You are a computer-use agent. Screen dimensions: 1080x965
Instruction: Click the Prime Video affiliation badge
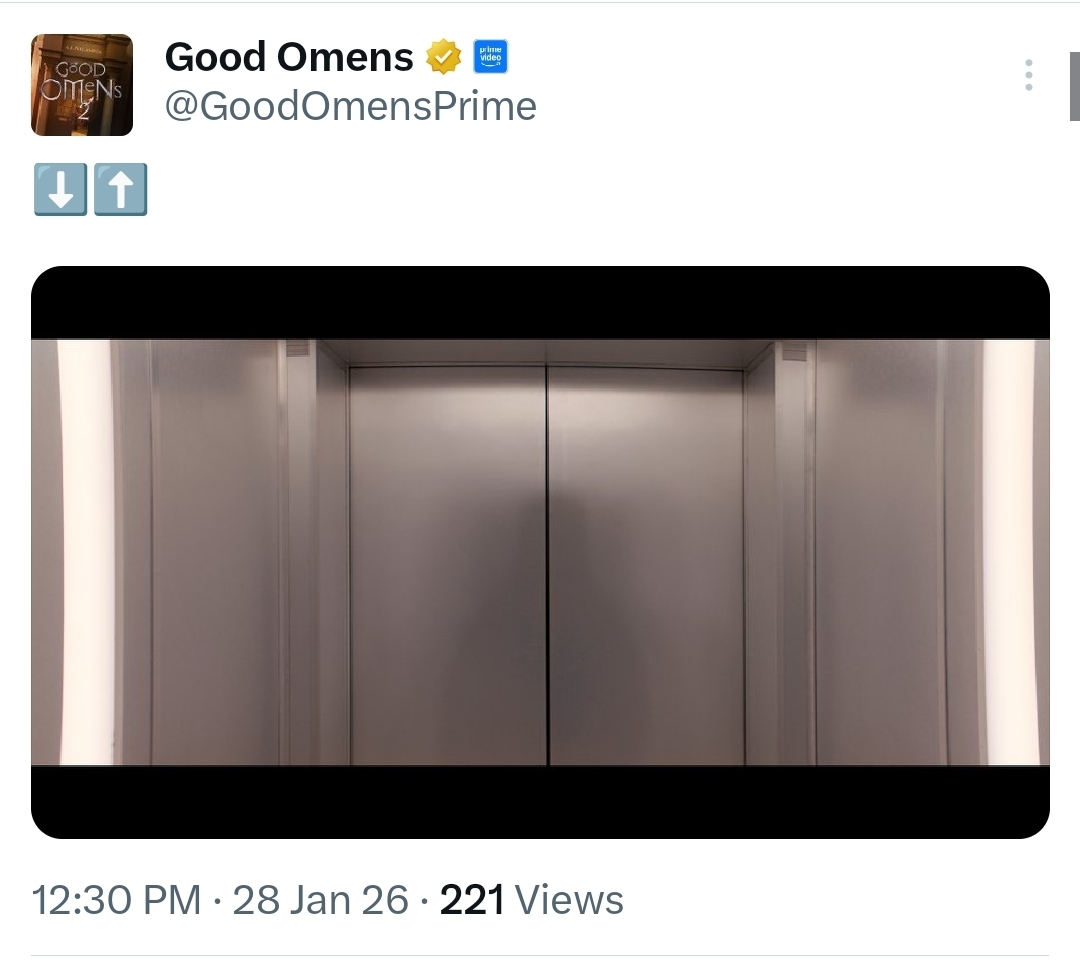pyautogui.click(x=490, y=56)
